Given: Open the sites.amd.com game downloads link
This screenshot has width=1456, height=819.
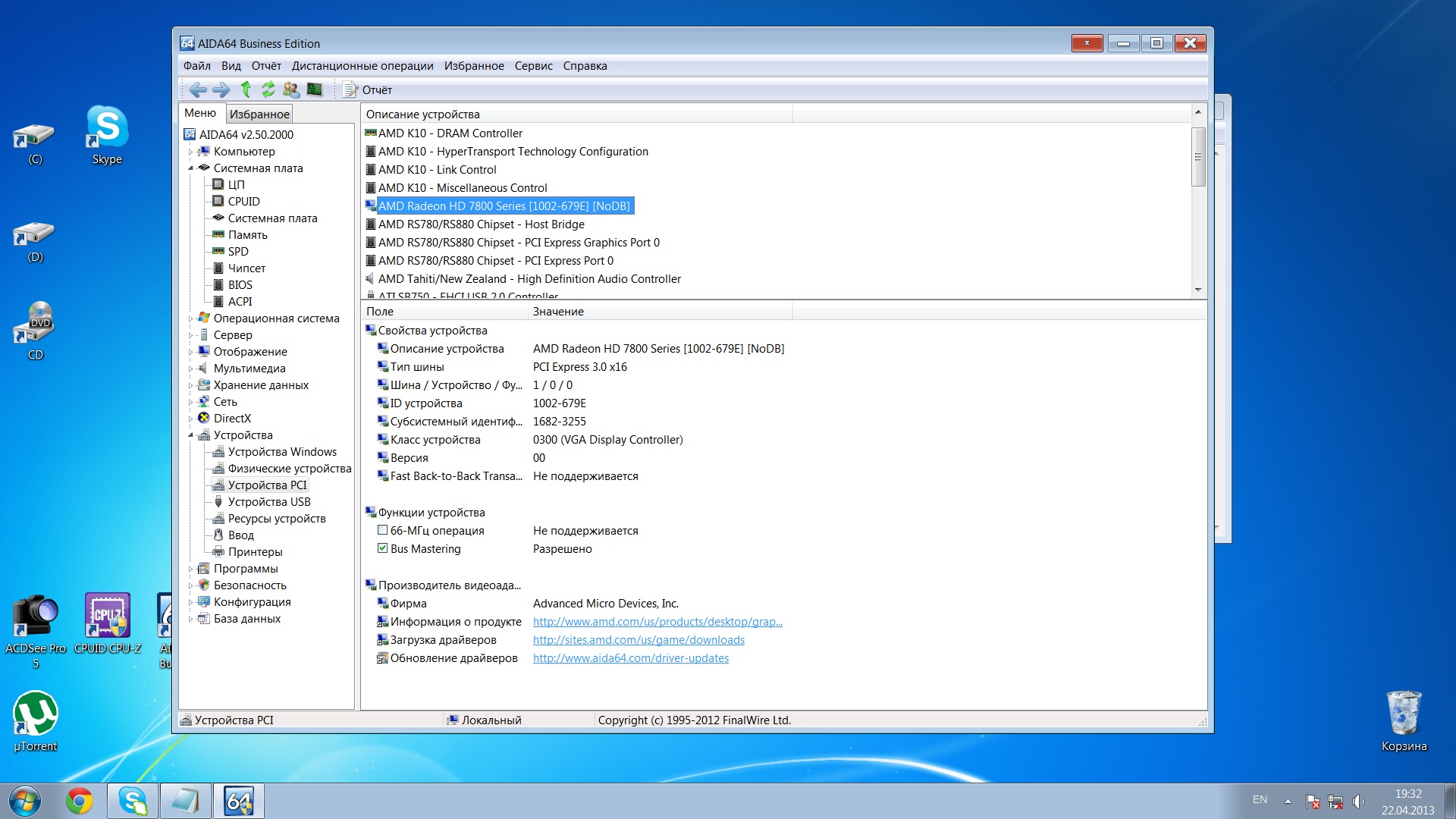Looking at the screenshot, I should click(x=639, y=640).
